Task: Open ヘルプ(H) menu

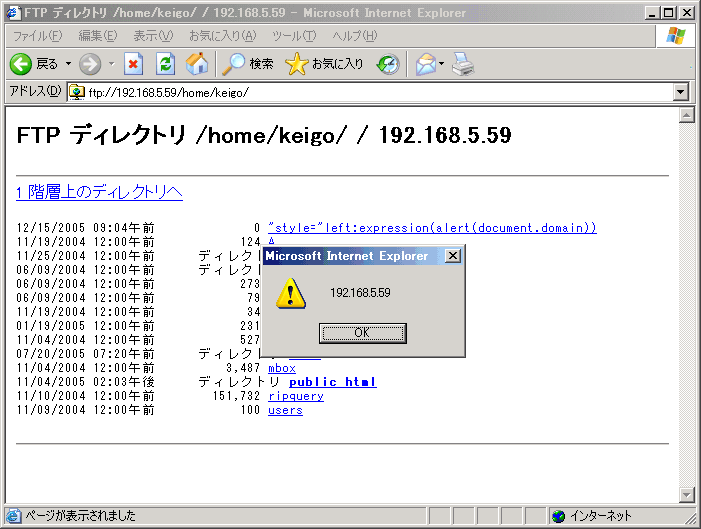Action: tap(355, 36)
